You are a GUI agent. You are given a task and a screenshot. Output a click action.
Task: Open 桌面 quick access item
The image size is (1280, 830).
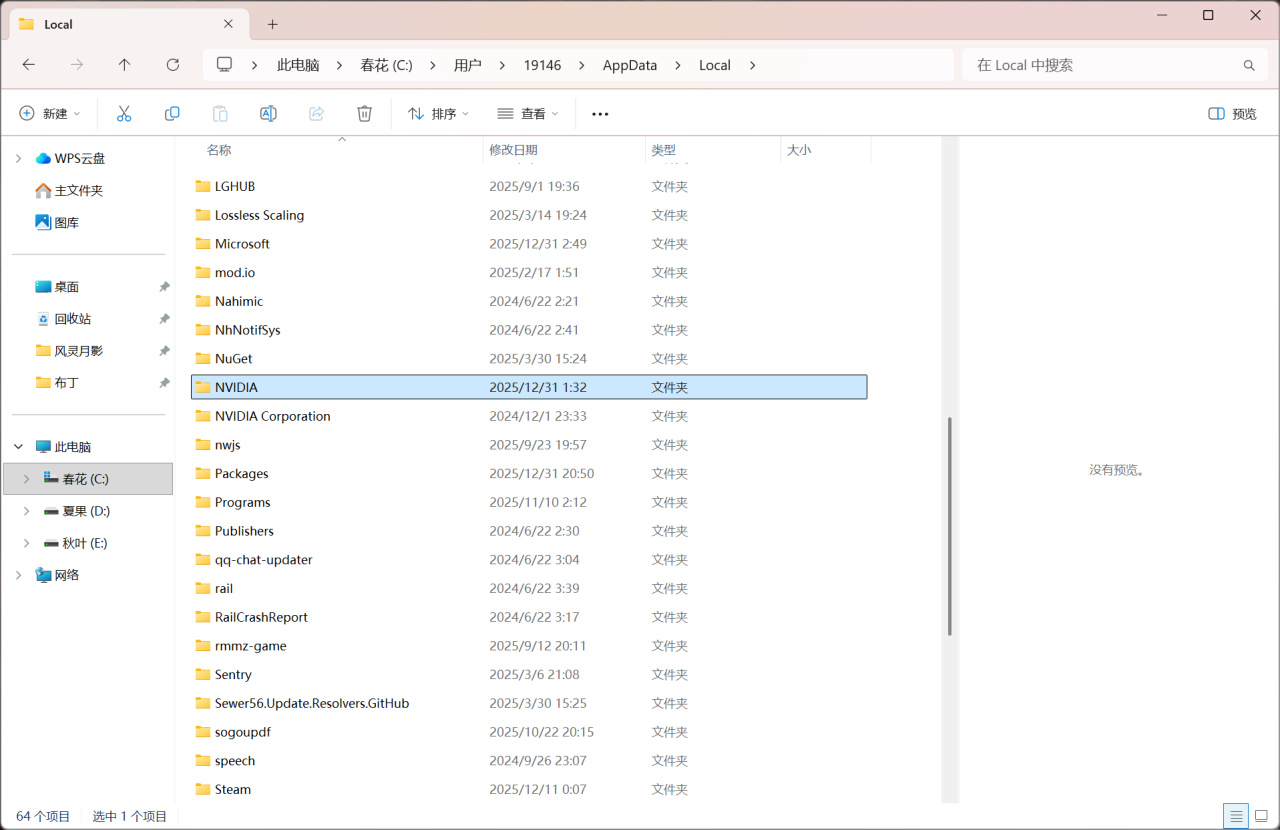pyautogui.click(x=57, y=286)
